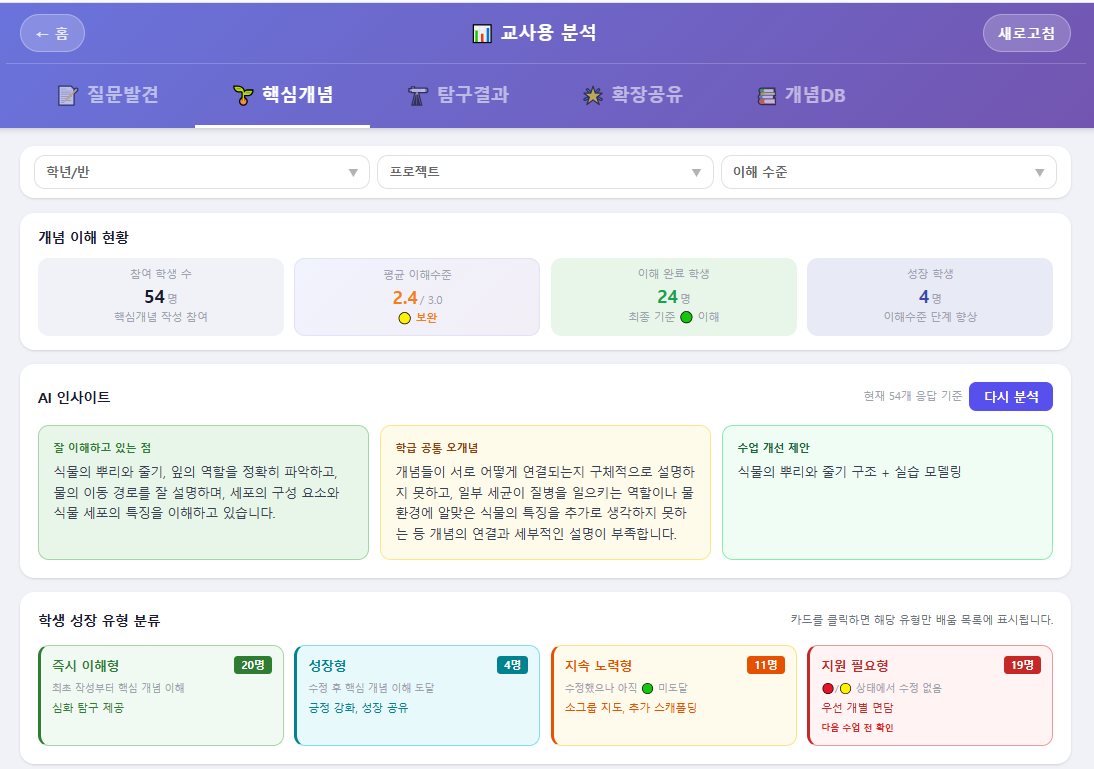
Task: Click the 잘 이해하고 있는 점 heading
Action: [x=102, y=447]
